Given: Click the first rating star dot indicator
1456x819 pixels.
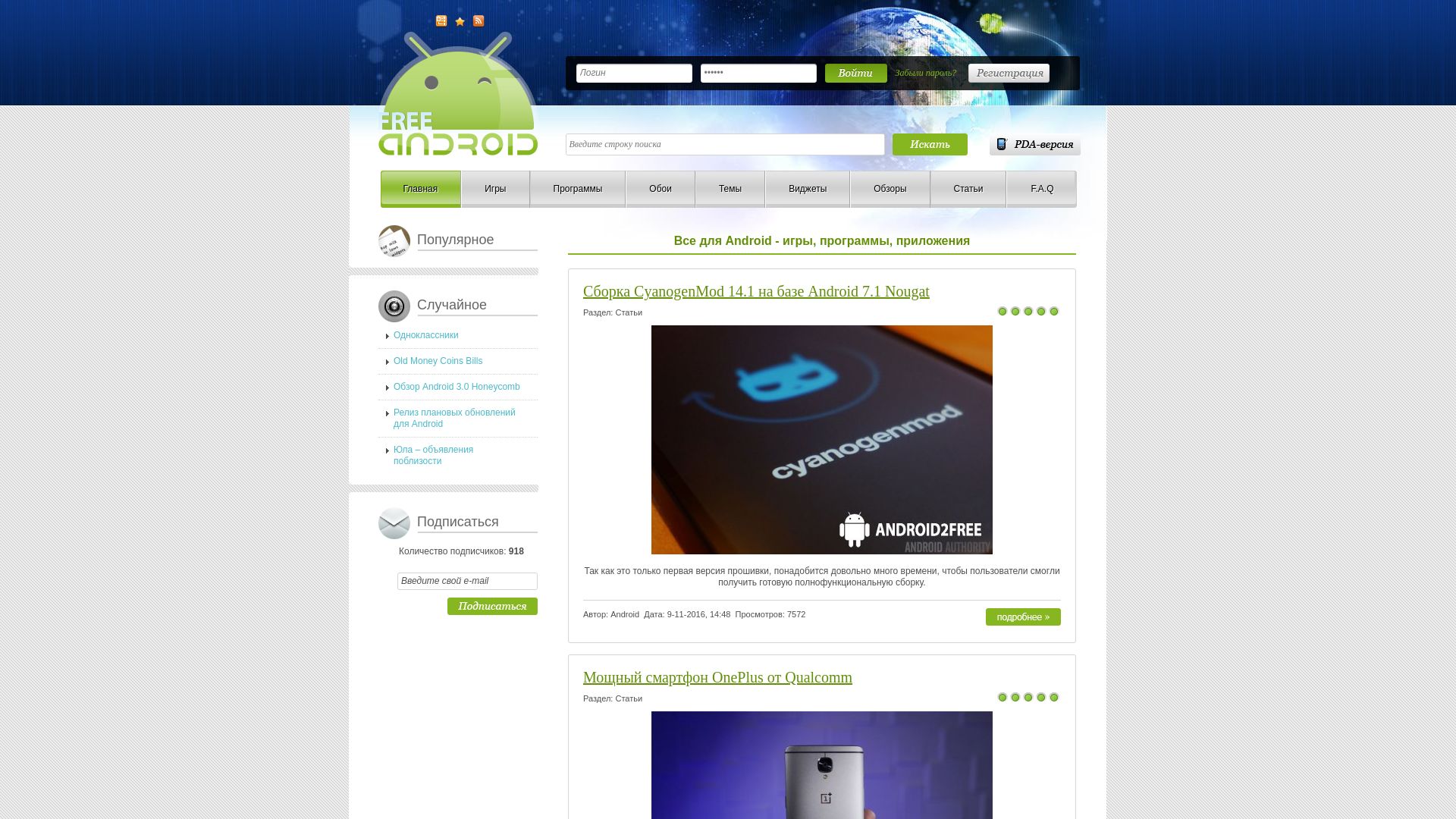Looking at the screenshot, I should coord(1003,311).
